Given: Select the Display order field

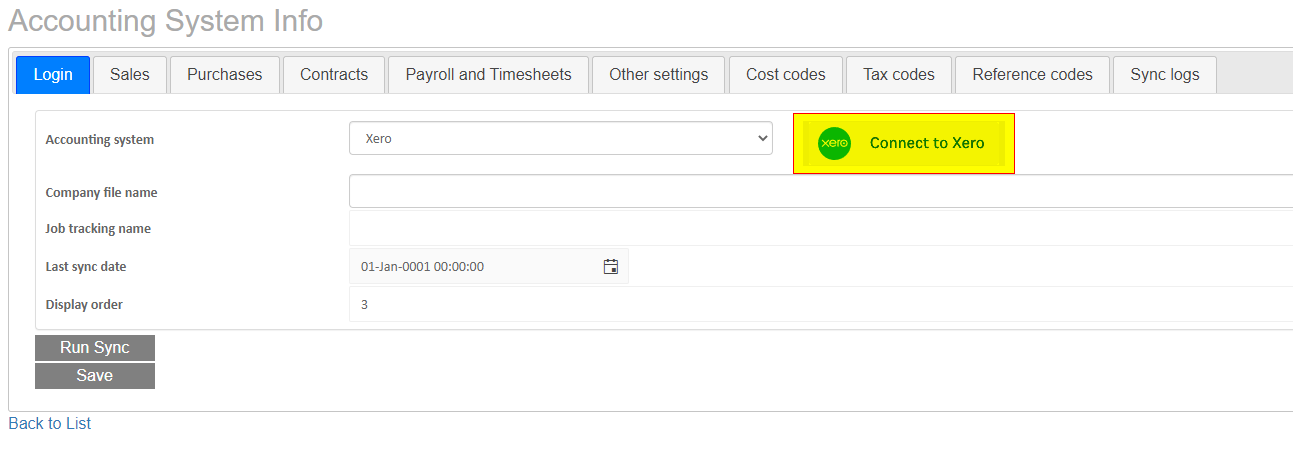Looking at the screenshot, I should [821, 304].
